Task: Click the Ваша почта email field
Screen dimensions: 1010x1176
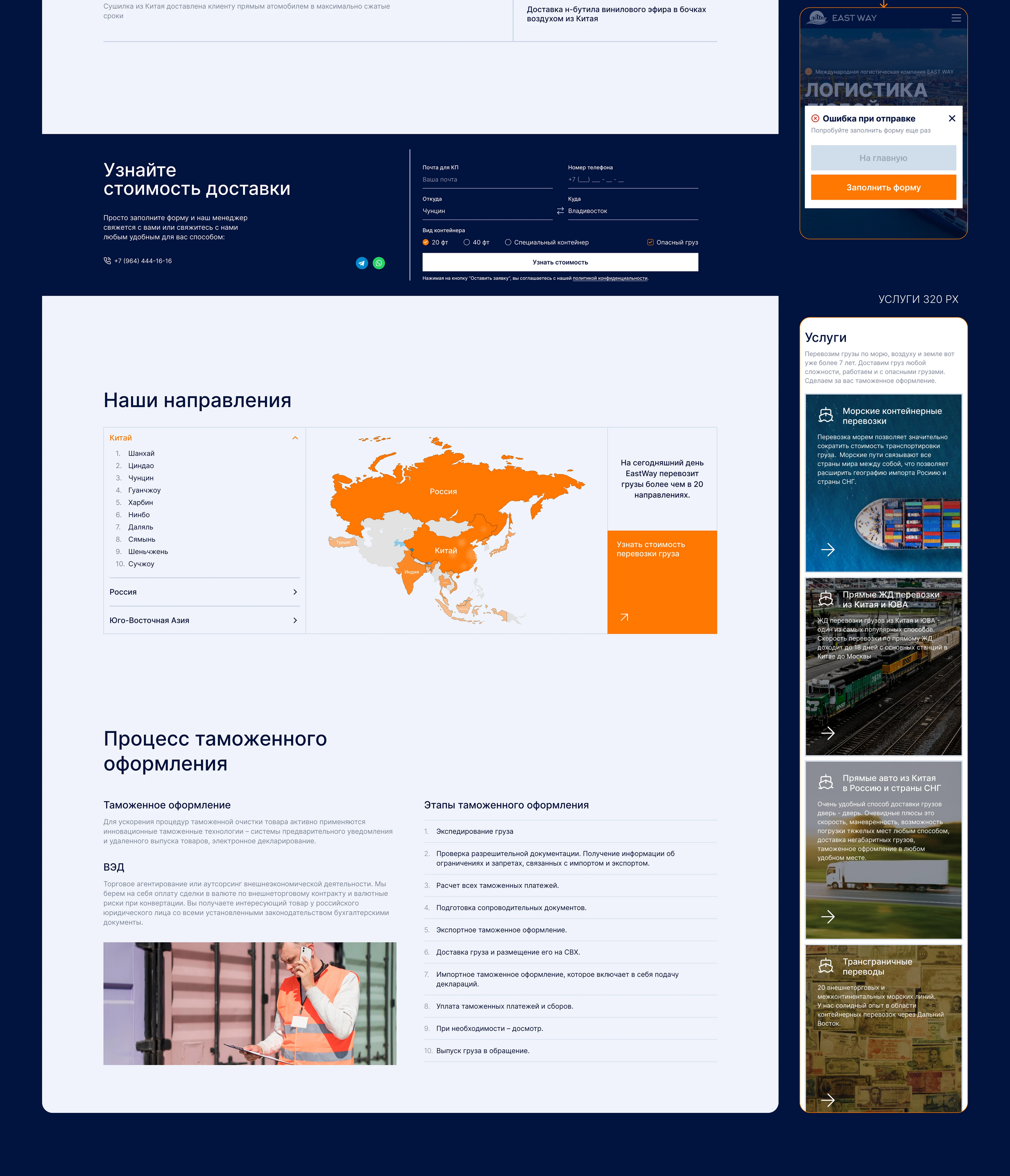Action: [487, 179]
